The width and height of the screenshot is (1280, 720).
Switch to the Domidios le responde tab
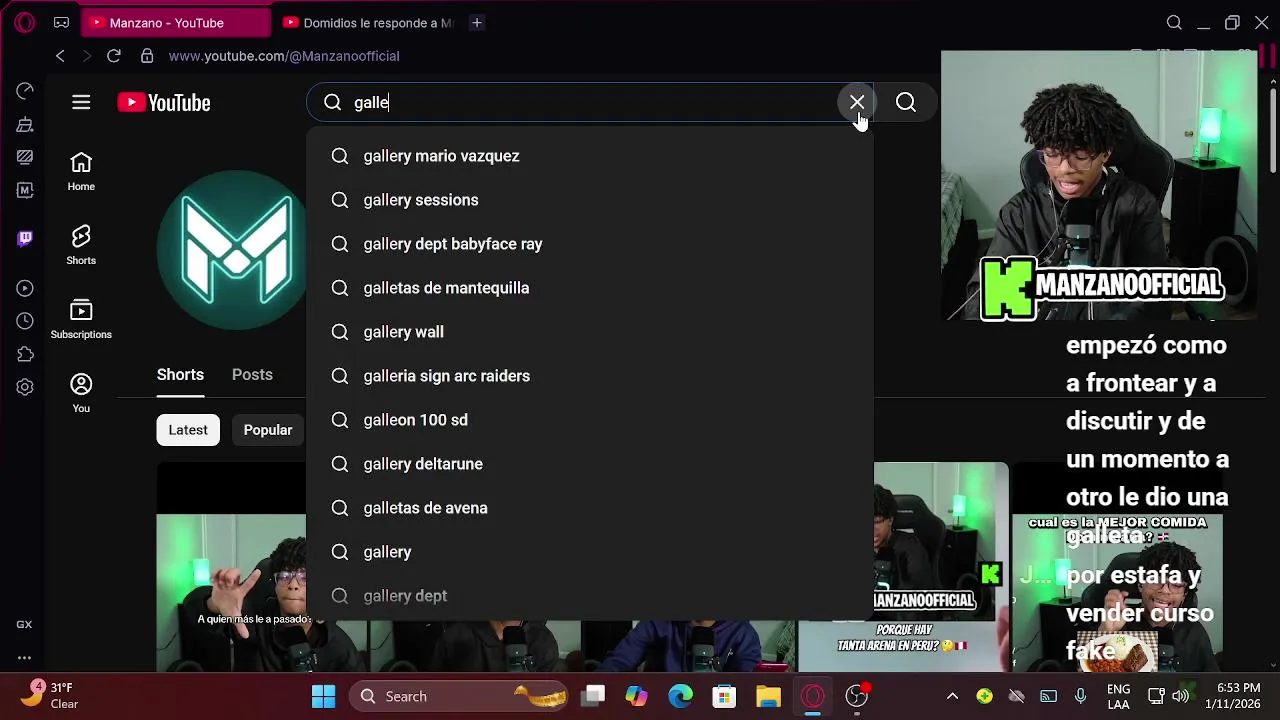click(x=368, y=22)
